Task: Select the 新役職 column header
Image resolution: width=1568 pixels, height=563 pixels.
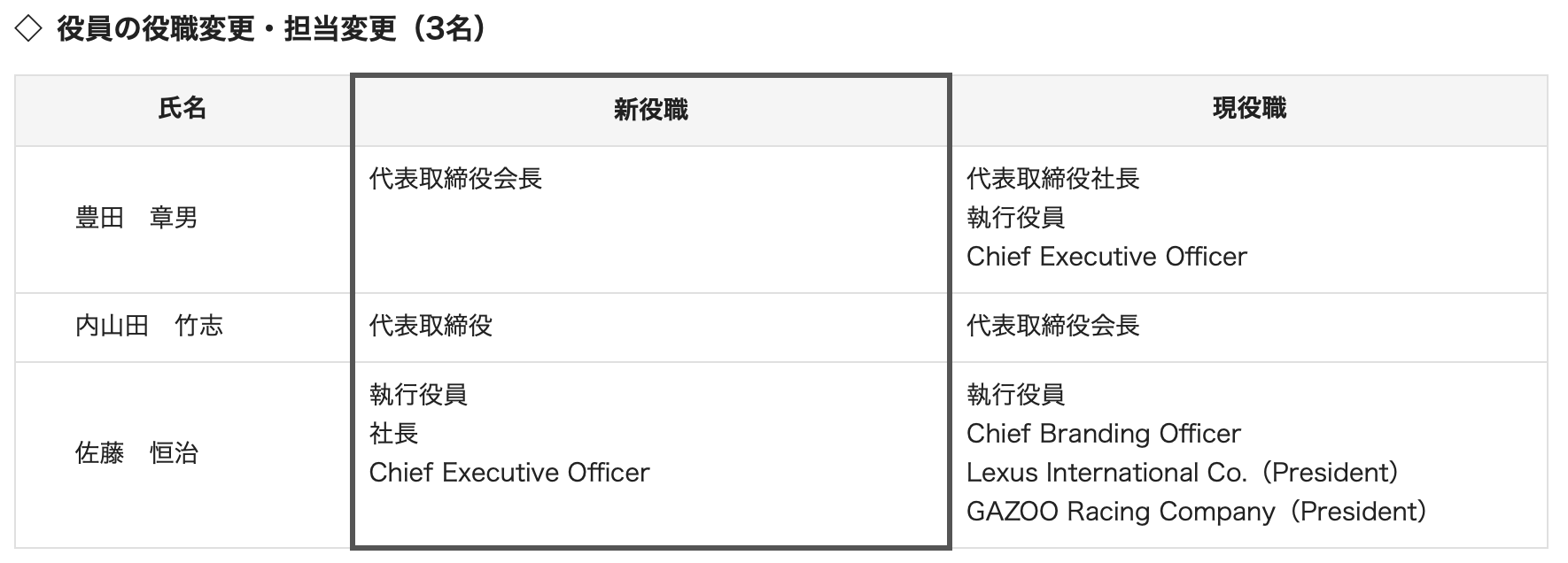Action: pyautogui.click(x=650, y=110)
